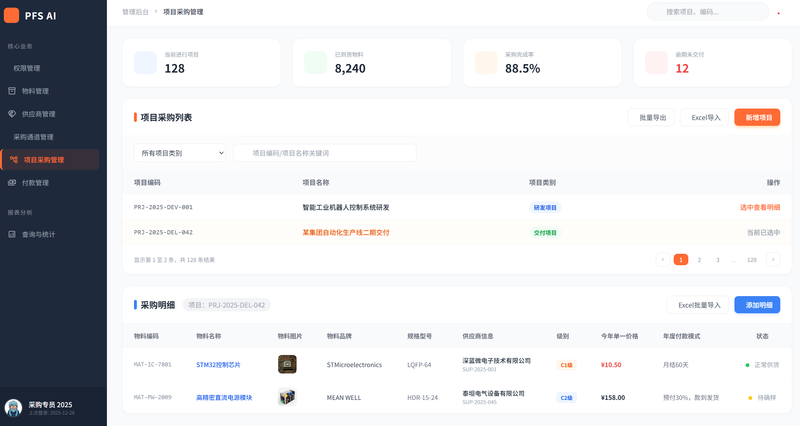Click supplier 深蓝微电子技术有限公司
Image resolution: width=800 pixels, height=426 pixels.
click(x=496, y=361)
